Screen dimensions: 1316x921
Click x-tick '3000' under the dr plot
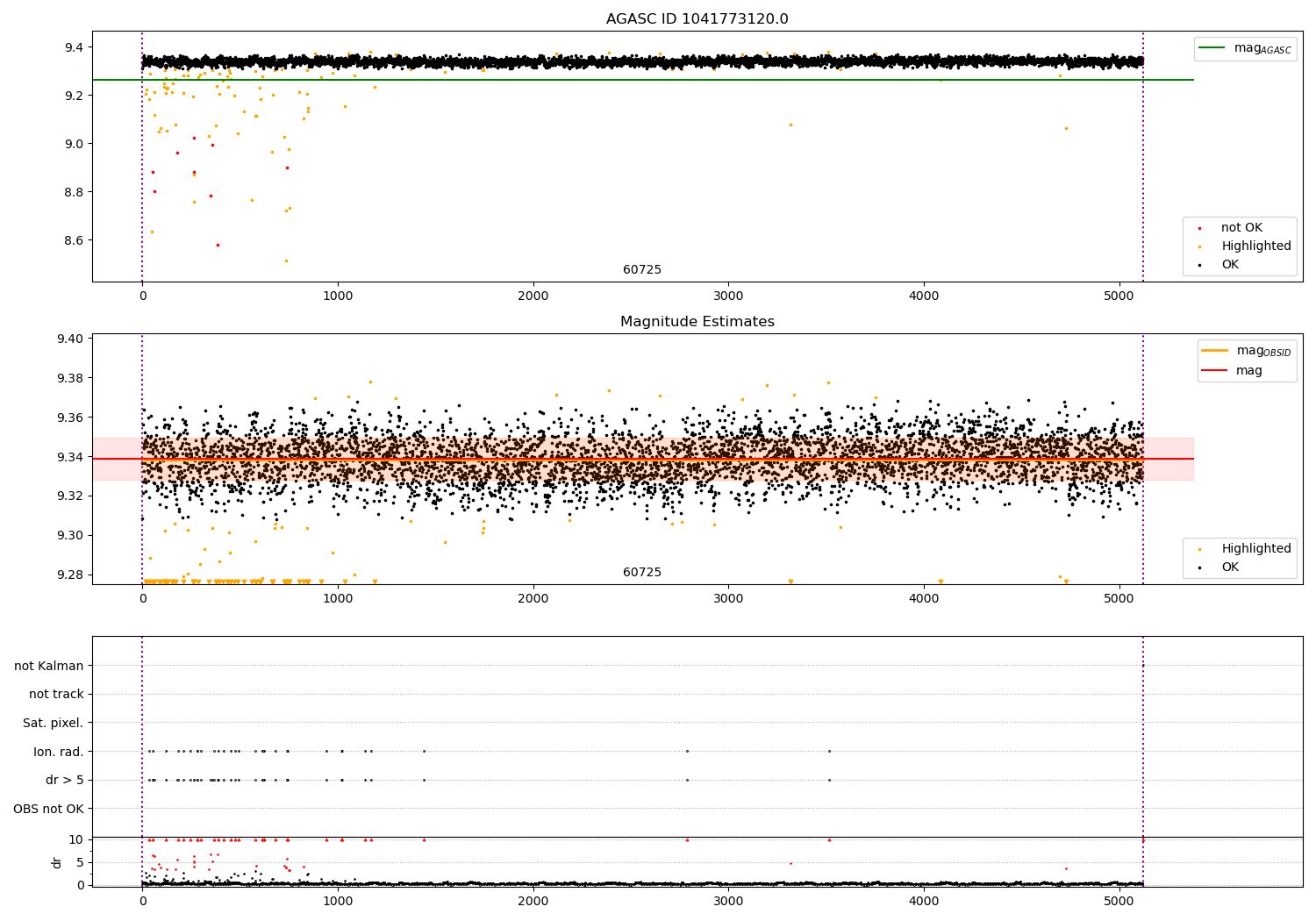click(728, 901)
